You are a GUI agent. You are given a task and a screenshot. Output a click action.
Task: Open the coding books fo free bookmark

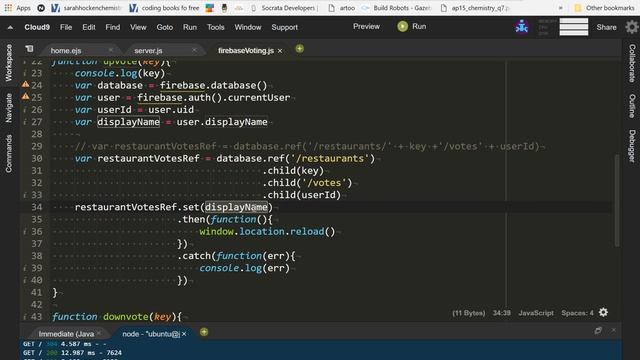(164, 8)
